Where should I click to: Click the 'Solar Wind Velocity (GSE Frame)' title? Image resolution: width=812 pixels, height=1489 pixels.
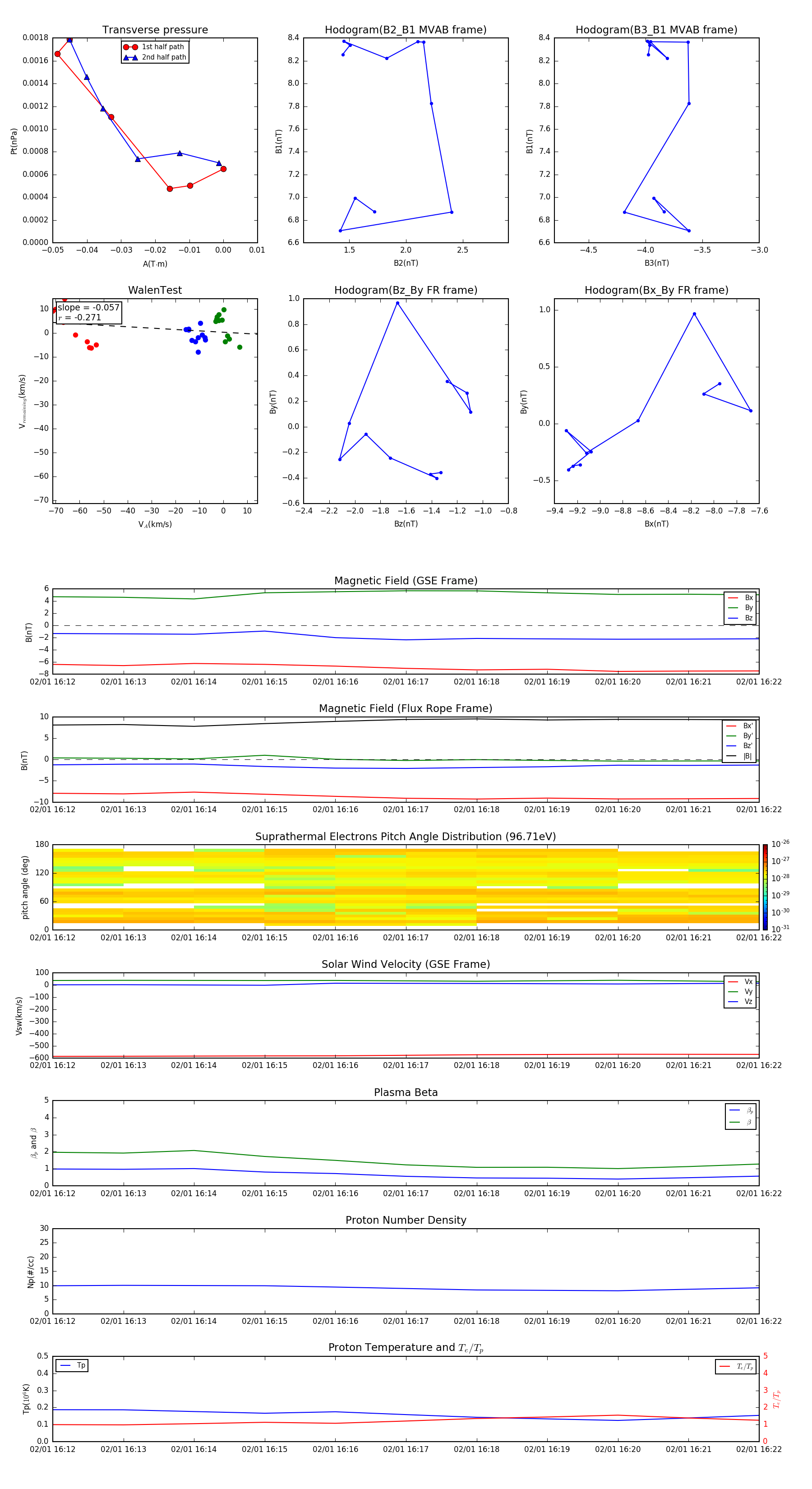pos(406,964)
